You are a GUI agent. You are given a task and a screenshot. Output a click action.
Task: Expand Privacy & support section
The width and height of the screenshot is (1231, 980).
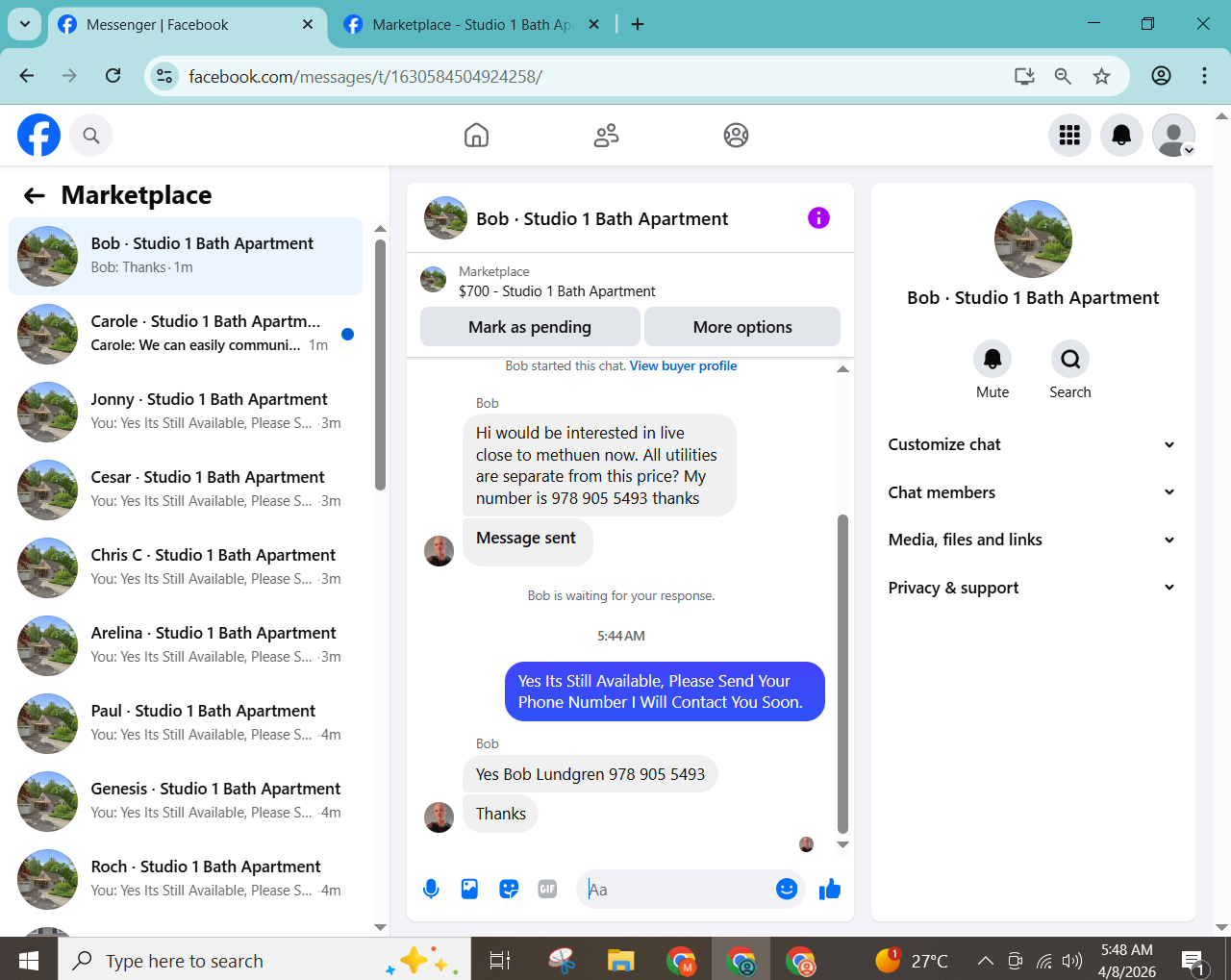[x=1033, y=588]
